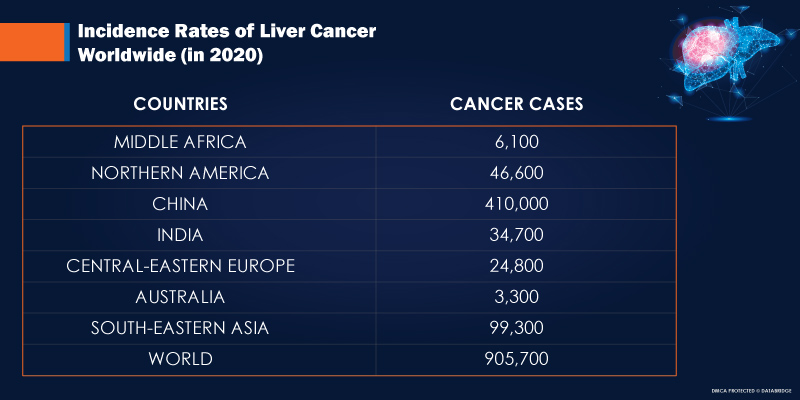Select the COUNTRIES column header
The image size is (800, 400).
pos(180,104)
